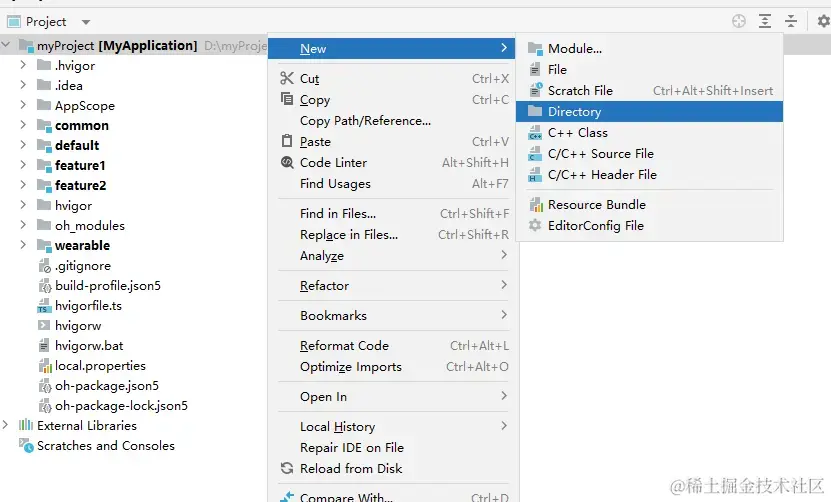
Task: Choose Repair IDE on File
Action: coord(392,448)
